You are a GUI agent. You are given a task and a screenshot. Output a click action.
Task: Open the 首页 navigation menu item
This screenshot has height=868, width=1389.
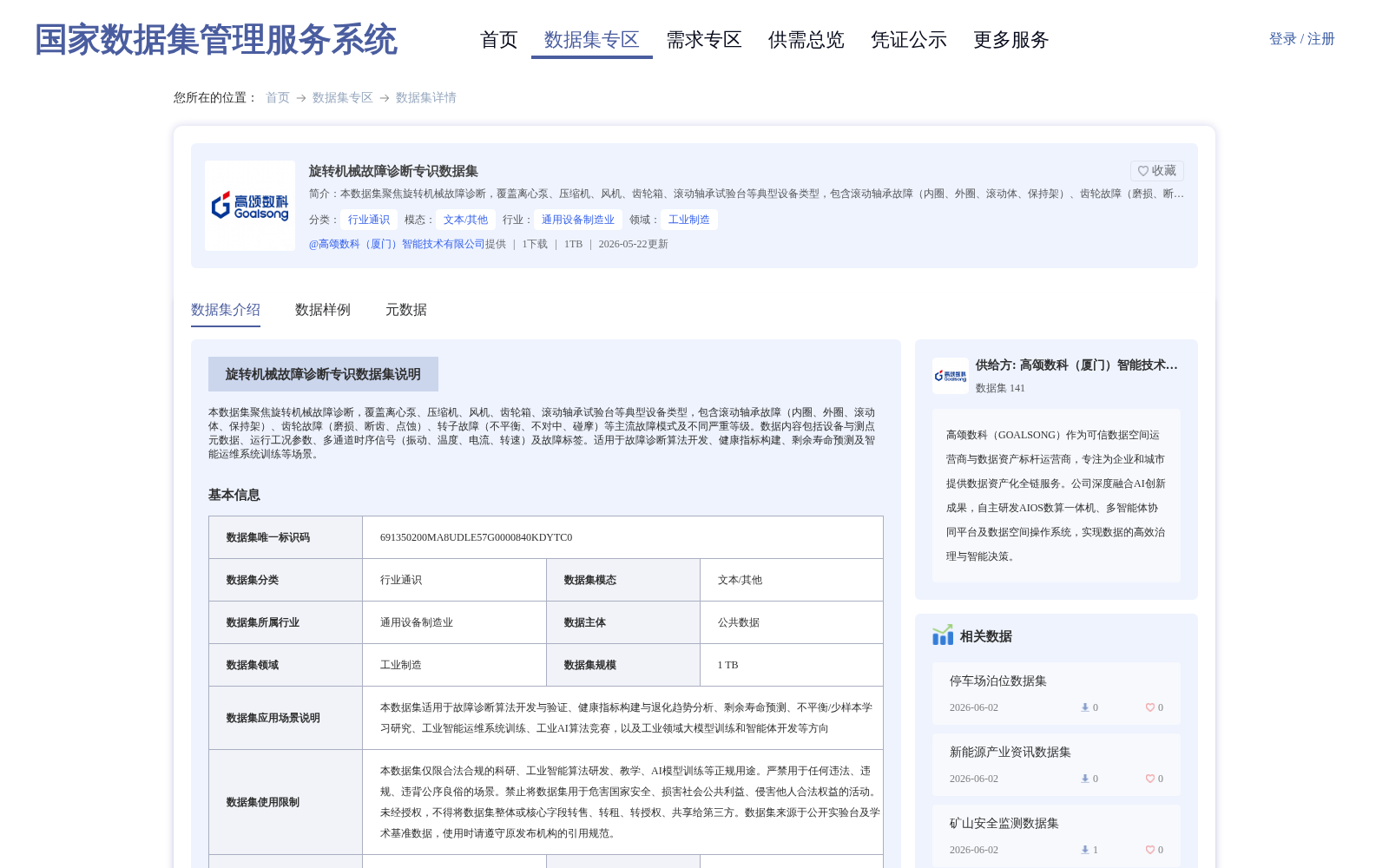[x=499, y=40]
